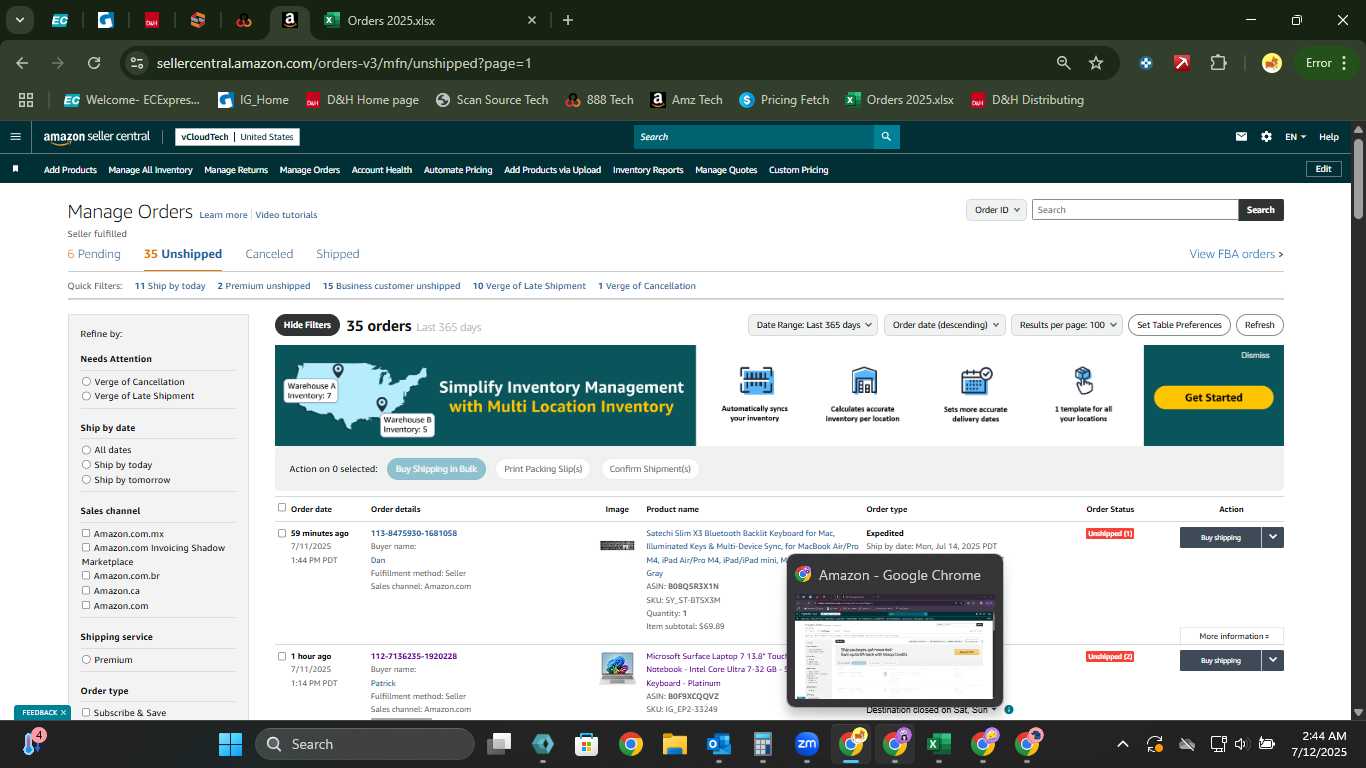Select the Premium shipping service radio
Image resolution: width=1366 pixels, height=768 pixels.
86,660
